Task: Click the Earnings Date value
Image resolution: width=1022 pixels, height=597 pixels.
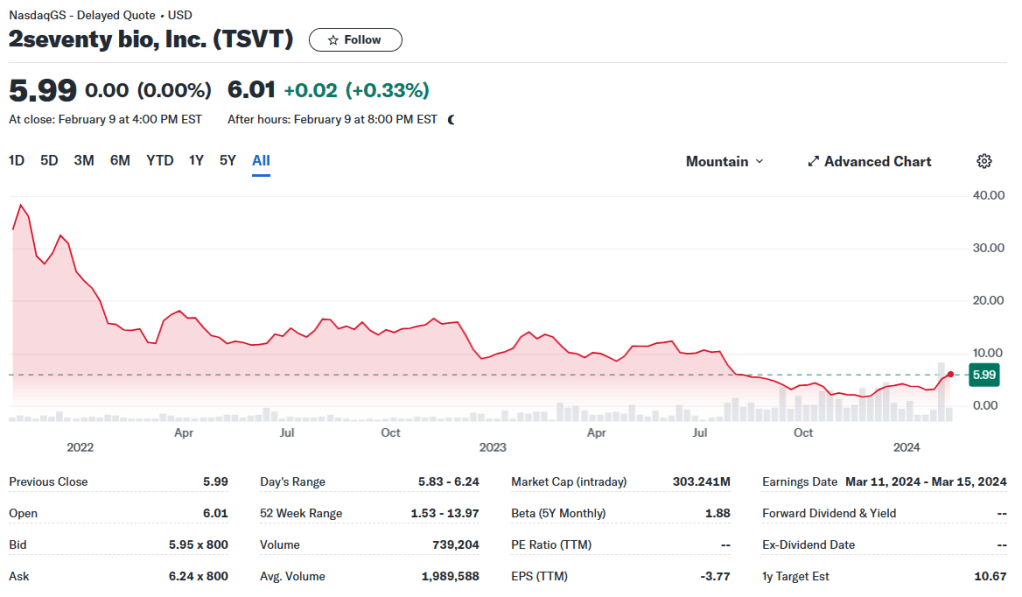Action: [925, 481]
